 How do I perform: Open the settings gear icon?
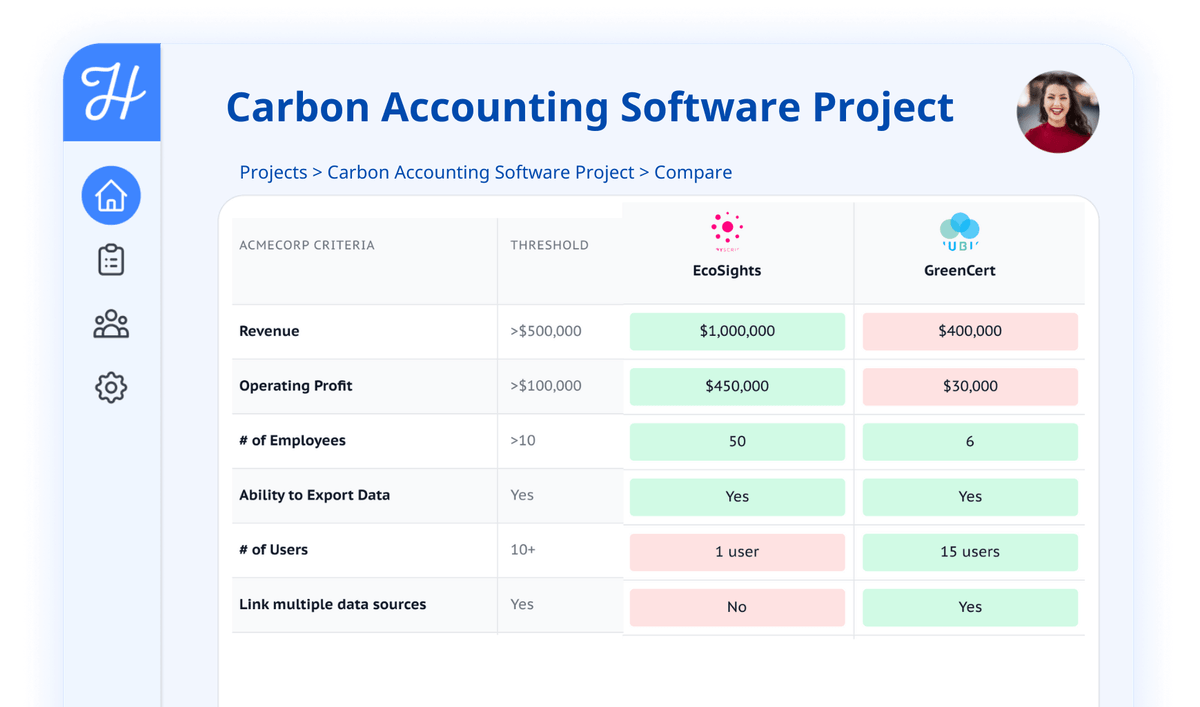point(111,387)
